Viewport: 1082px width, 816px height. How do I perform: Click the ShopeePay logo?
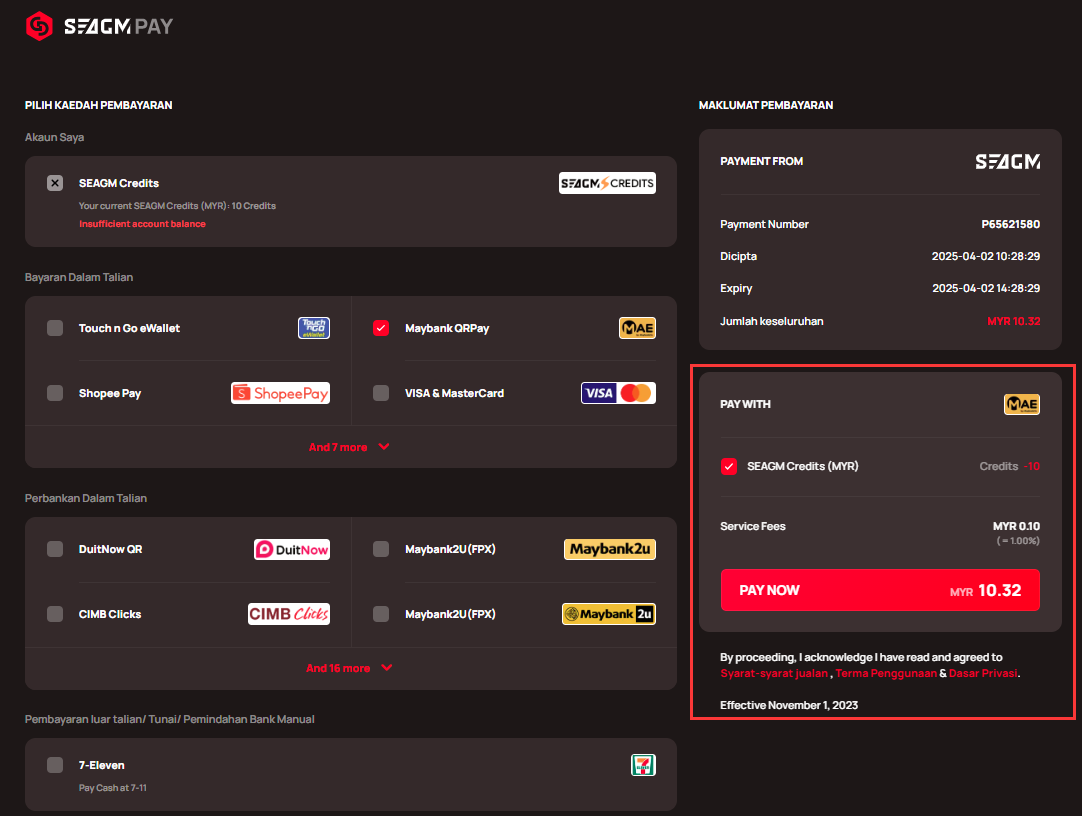tap(280, 392)
